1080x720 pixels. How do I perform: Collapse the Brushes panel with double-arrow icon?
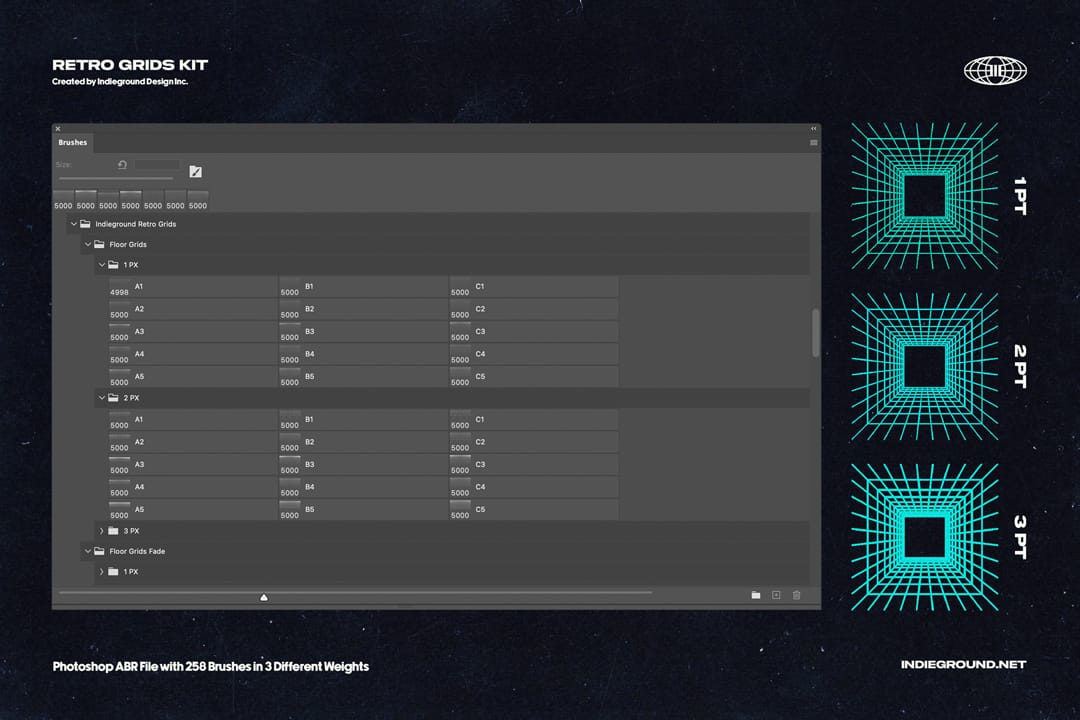coord(813,129)
